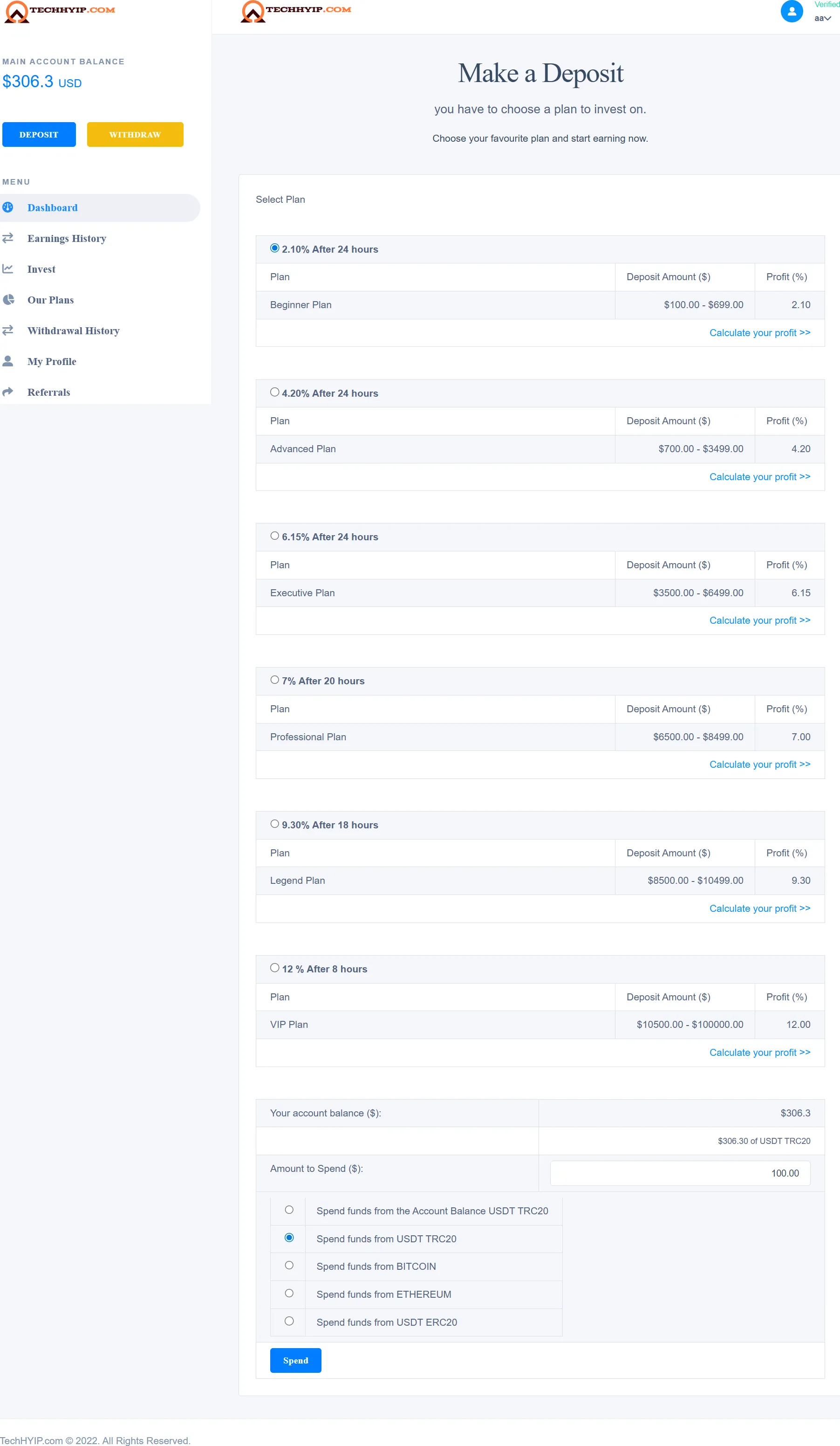Click the Executive Plan row name
Image resolution: width=840 pixels, height=1446 pixels.
pyautogui.click(x=302, y=593)
